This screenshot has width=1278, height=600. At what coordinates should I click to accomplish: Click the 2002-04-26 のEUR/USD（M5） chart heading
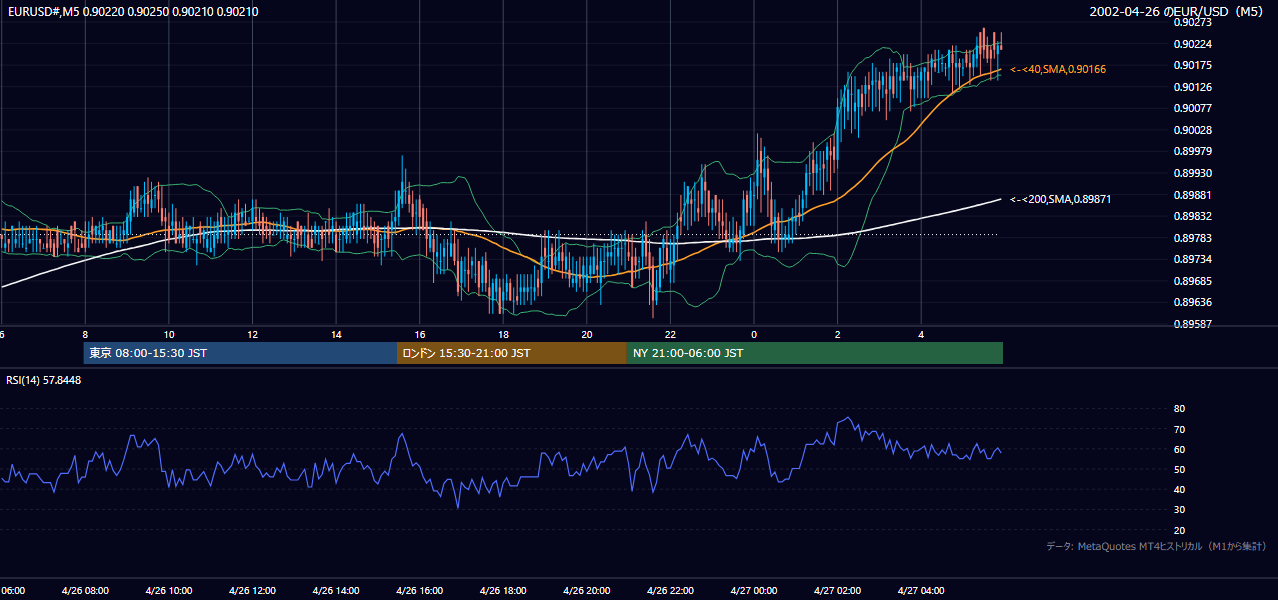point(1177,11)
